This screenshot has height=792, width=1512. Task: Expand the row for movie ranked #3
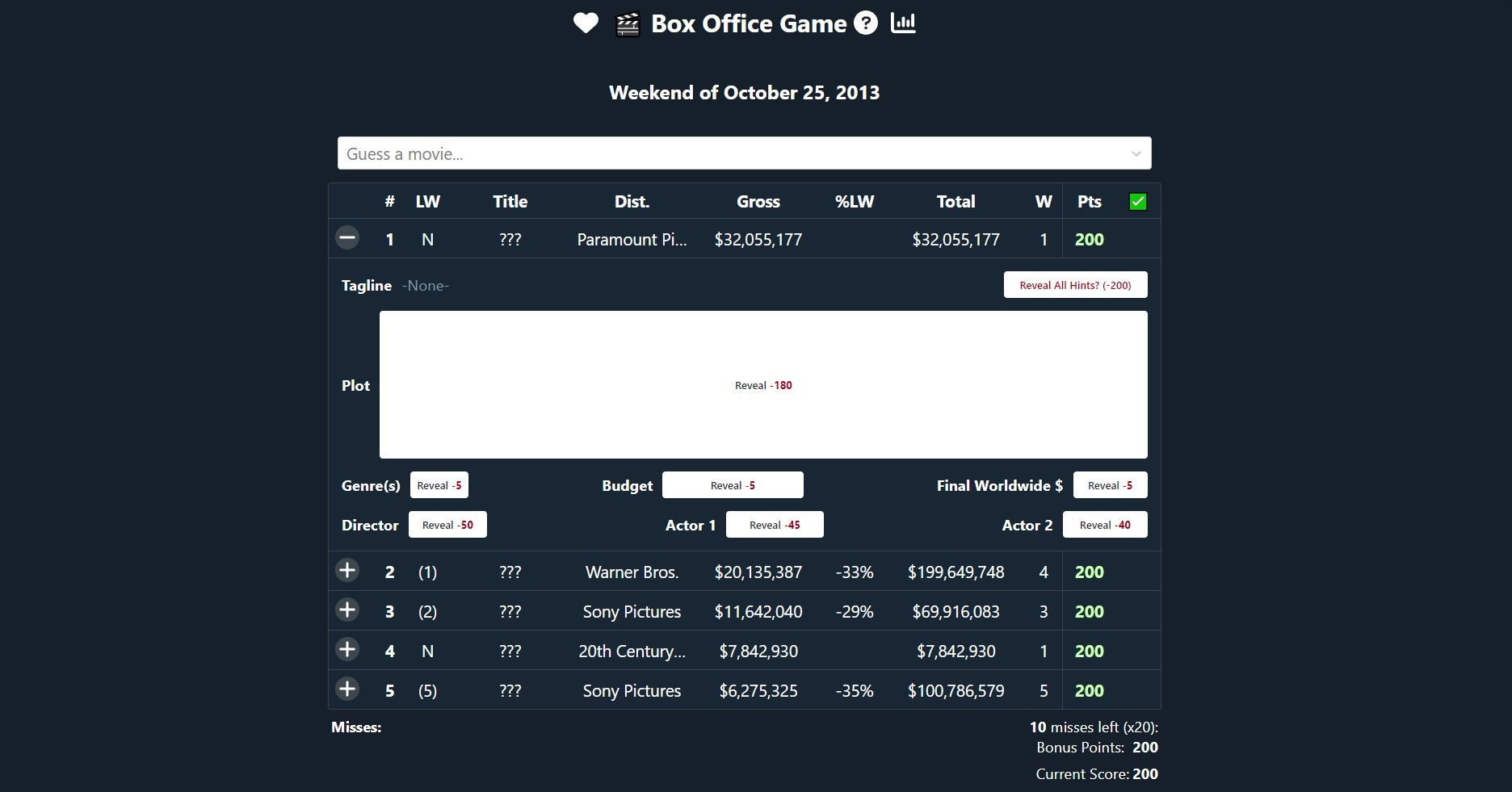pos(347,610)
